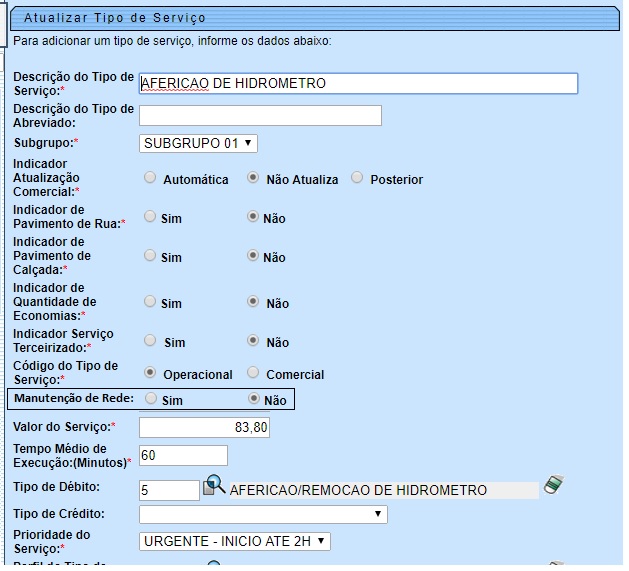Viewport: 629px width, 571px height.
Task: Choose Sim for Indicador de Quantidade de Economias
Action: pos(151,301)
